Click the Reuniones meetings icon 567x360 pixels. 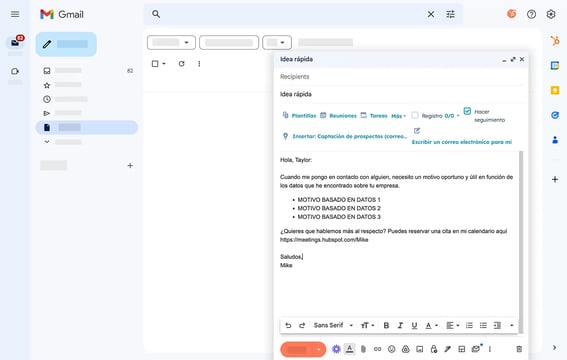coord(323,115)
